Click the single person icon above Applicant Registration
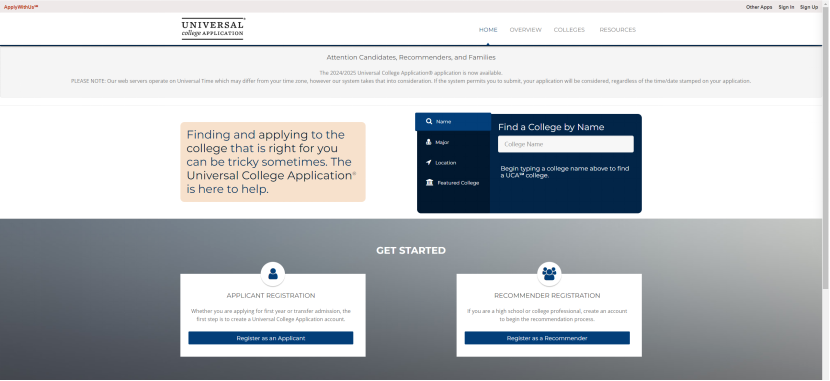 [x=273, y=274]
